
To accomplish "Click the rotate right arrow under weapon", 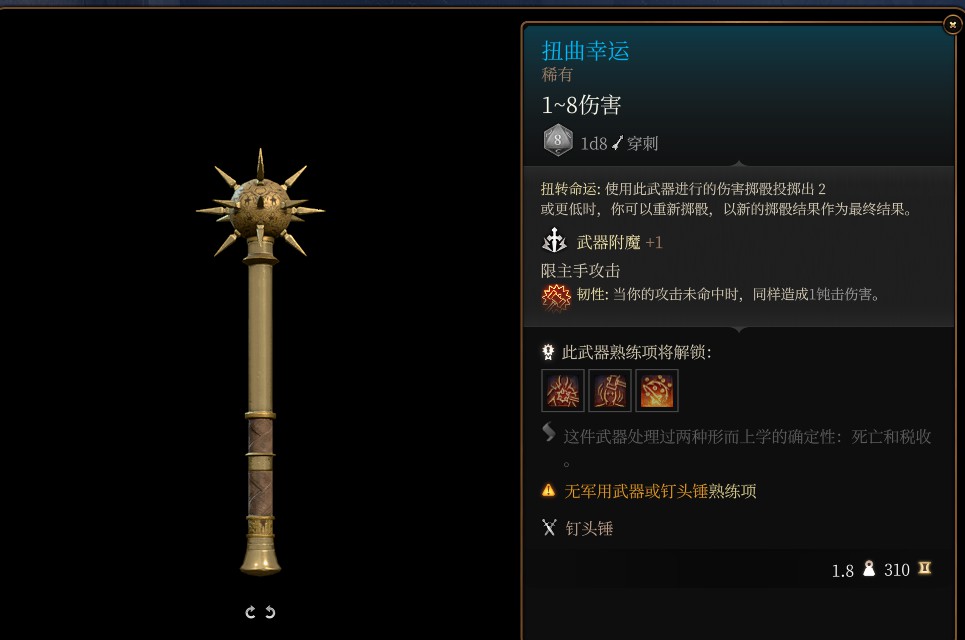I will point(270,612).
